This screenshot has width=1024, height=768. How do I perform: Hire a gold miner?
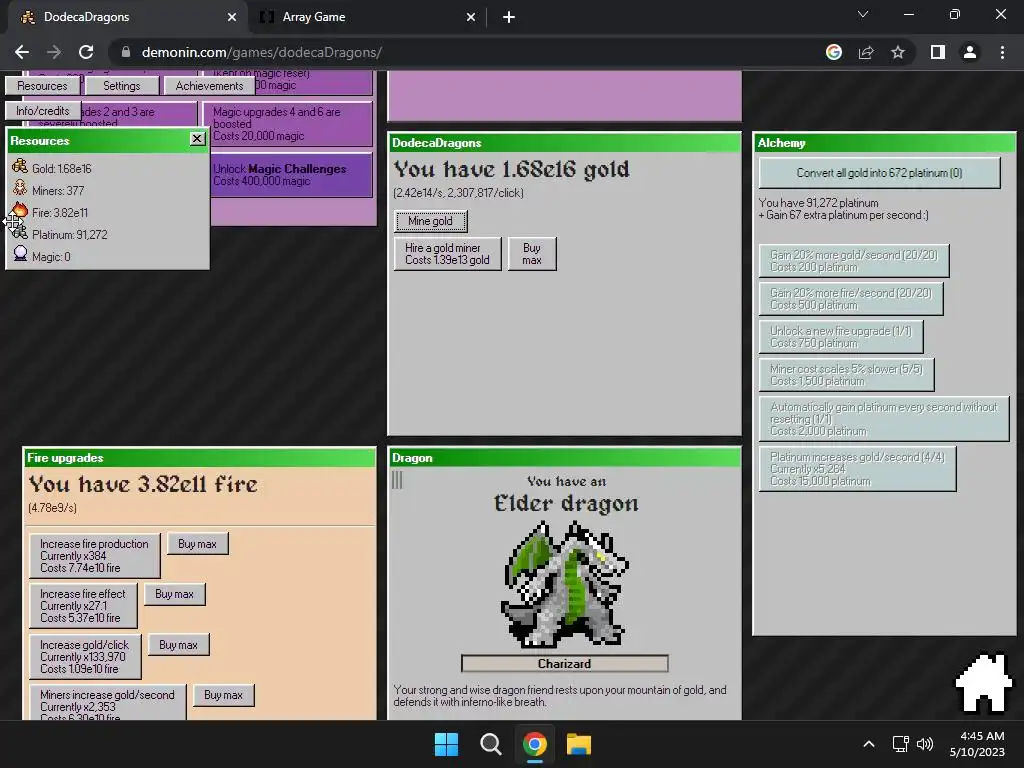(x=447, y=254)
